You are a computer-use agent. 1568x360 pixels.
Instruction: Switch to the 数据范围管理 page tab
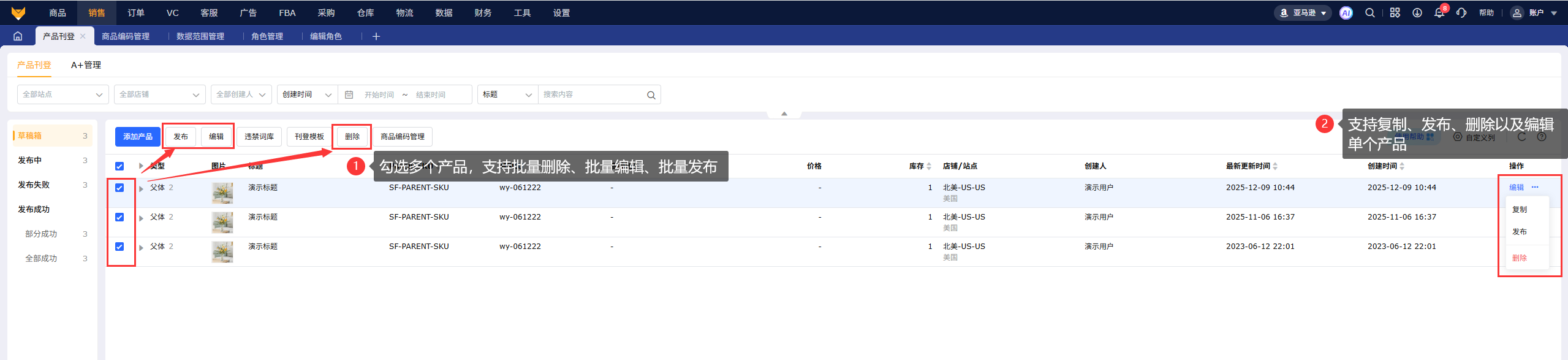coord(200,36)
